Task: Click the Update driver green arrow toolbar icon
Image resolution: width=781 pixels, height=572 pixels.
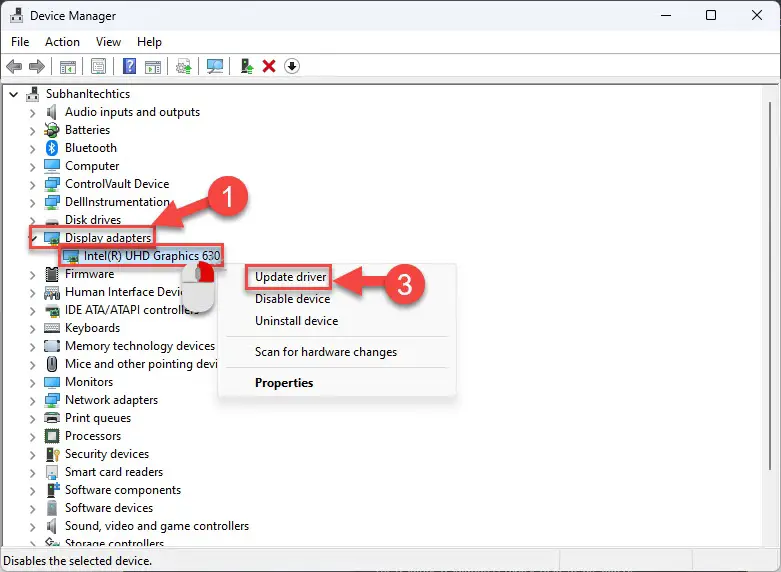Action: (x=246, y=66)
